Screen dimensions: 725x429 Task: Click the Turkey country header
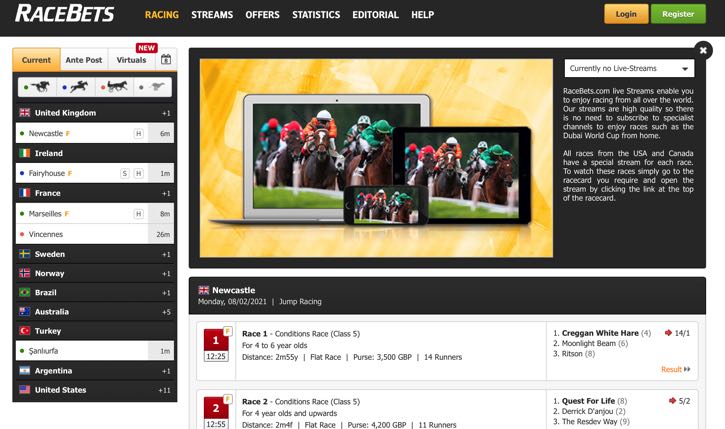(x=95, y=331)
